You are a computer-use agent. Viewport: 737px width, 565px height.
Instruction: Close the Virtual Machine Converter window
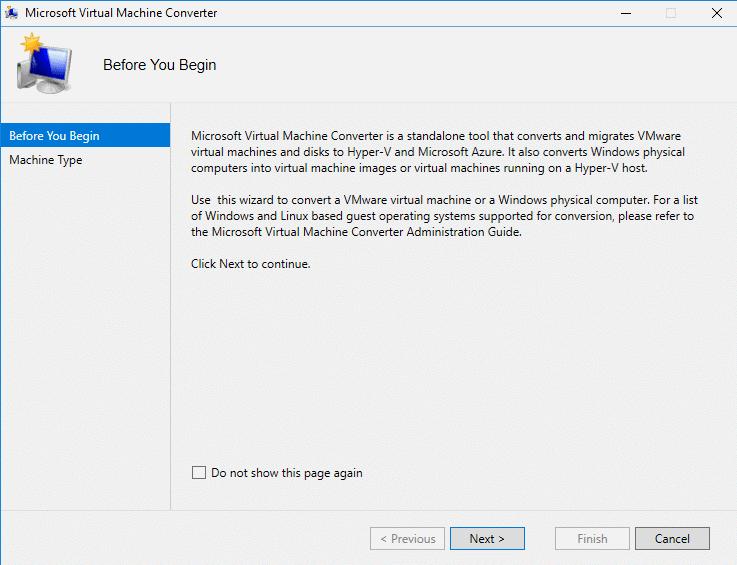click(716, 13)
